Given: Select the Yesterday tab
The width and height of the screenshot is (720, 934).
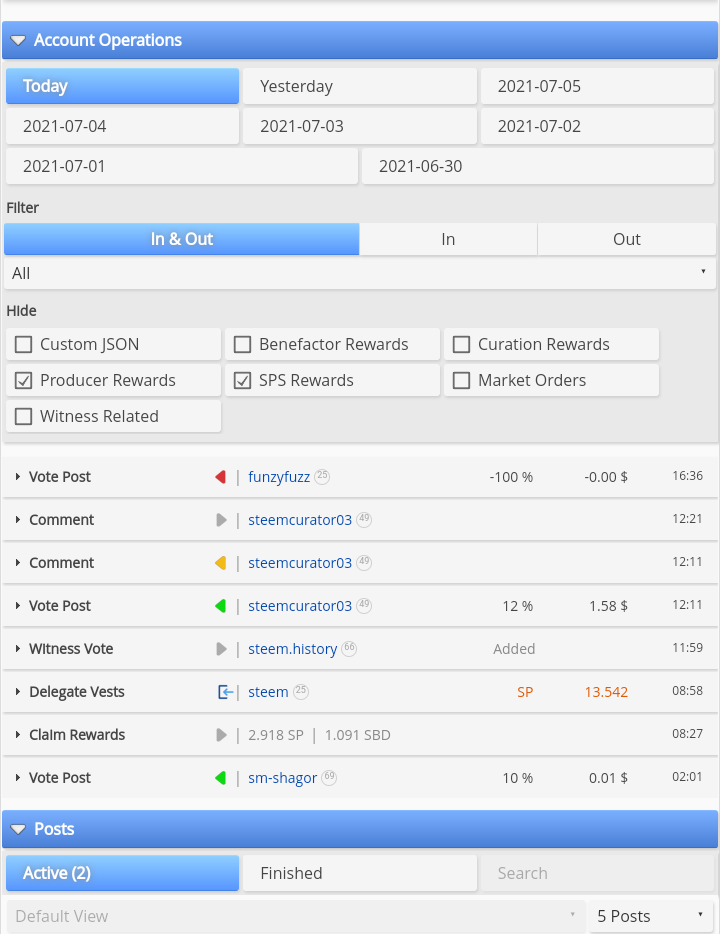Looking at the screenshot, I should point(360,86).
